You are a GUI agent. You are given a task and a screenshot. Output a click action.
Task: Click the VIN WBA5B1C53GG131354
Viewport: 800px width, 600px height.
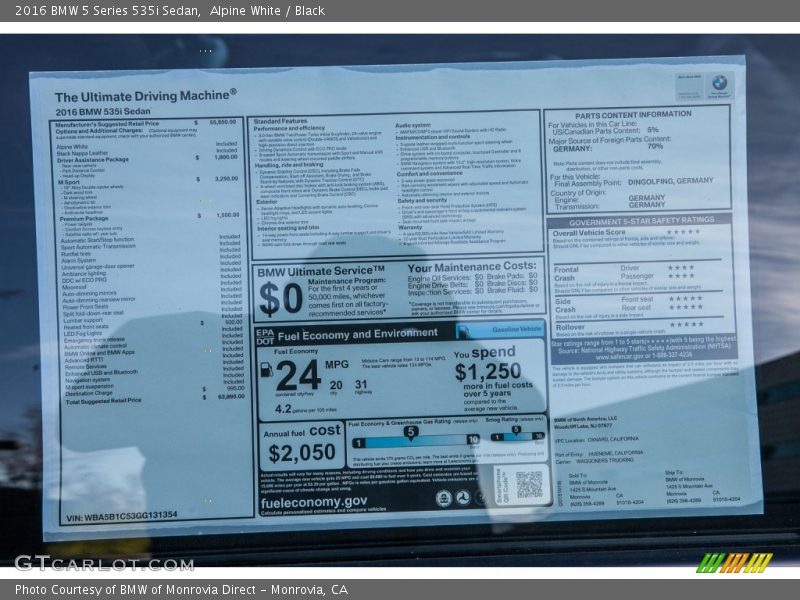pyautogui.click(x=121, y=516)
